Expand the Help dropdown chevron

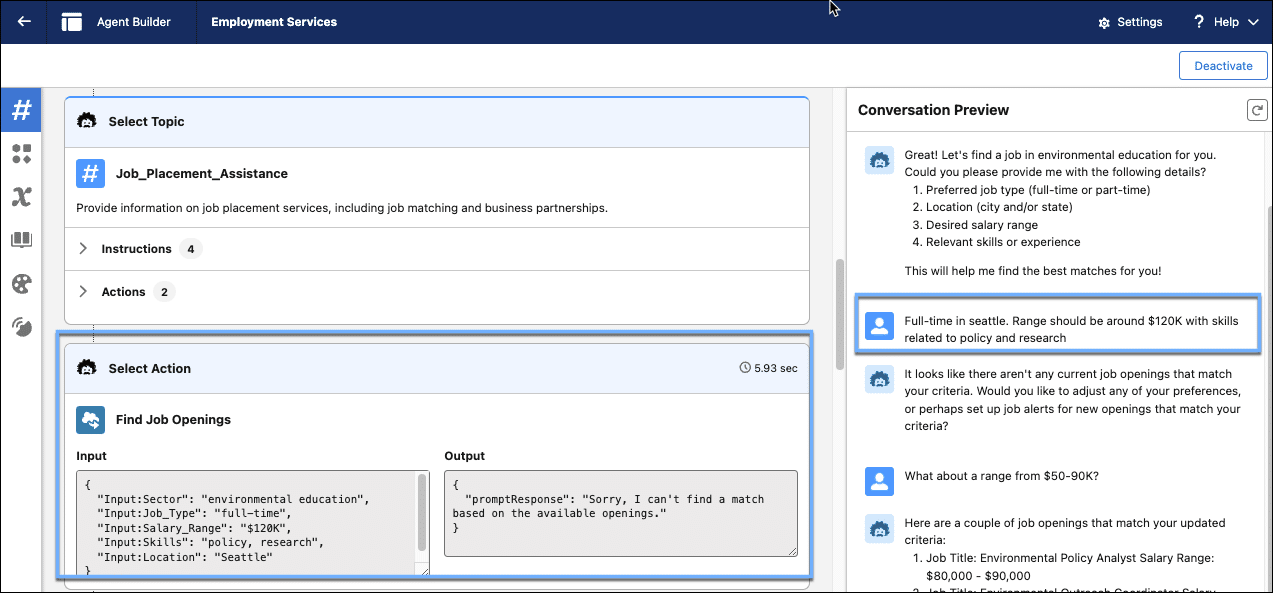1252,22
